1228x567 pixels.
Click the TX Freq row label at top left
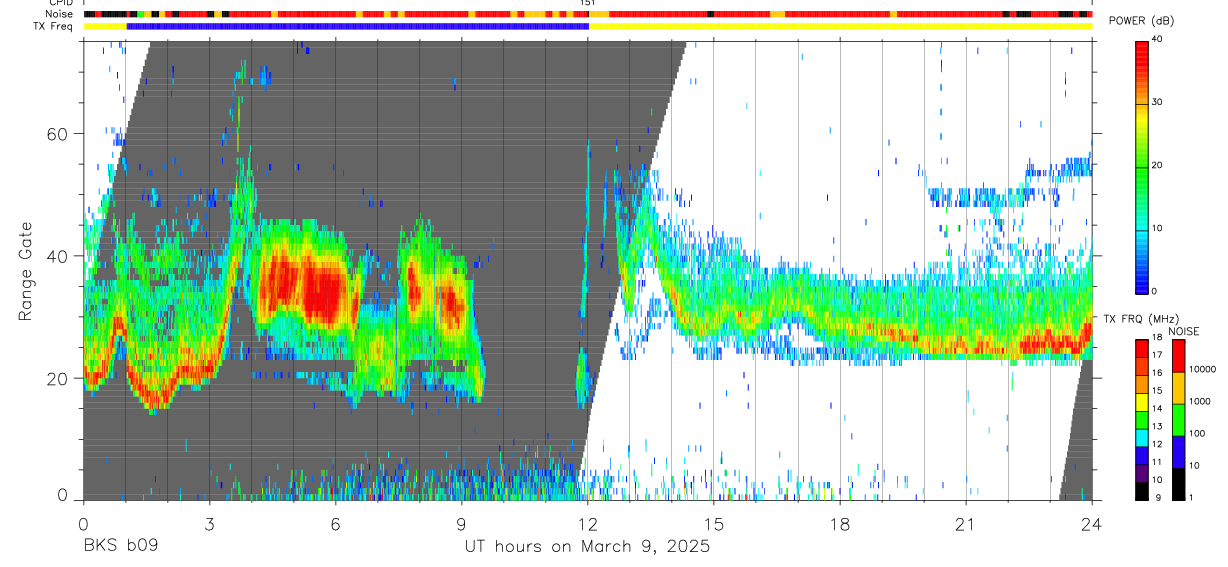point(53,26)
